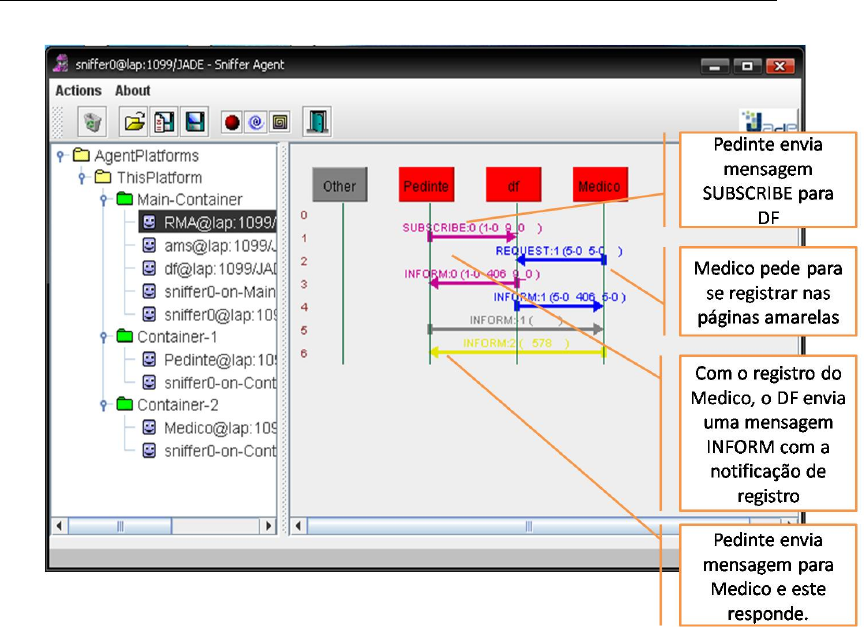Exit via the green door icon
This screenshot has width=864, height=627.
pyautogui.click(x=317, y=122)
